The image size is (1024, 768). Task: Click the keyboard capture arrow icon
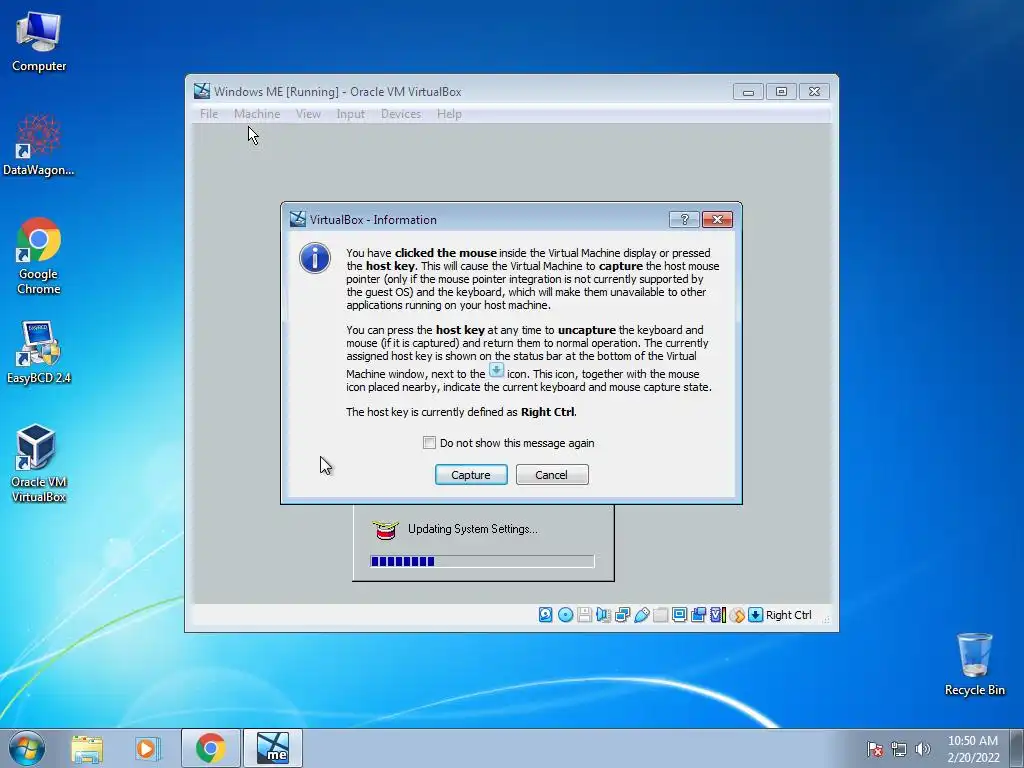(756, 615)
